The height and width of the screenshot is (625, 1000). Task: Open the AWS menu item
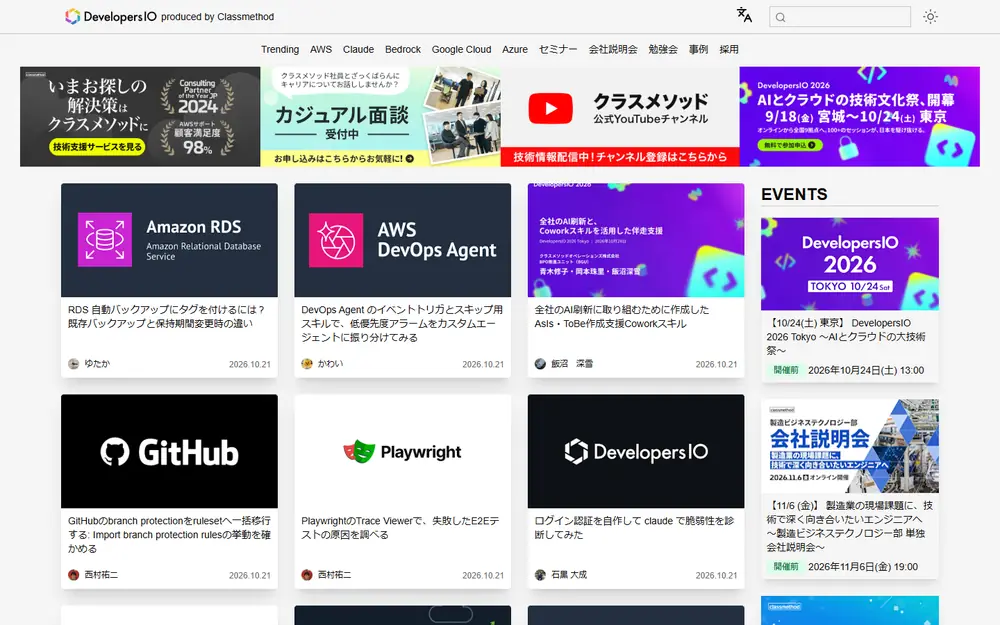click(x=321, y=49)
